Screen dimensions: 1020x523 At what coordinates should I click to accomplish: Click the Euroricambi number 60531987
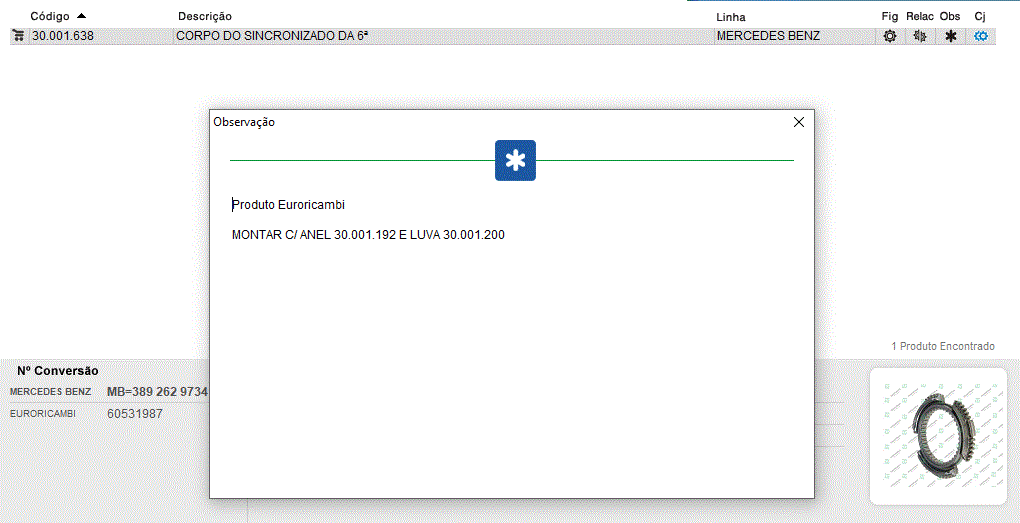tap(135, 414)
